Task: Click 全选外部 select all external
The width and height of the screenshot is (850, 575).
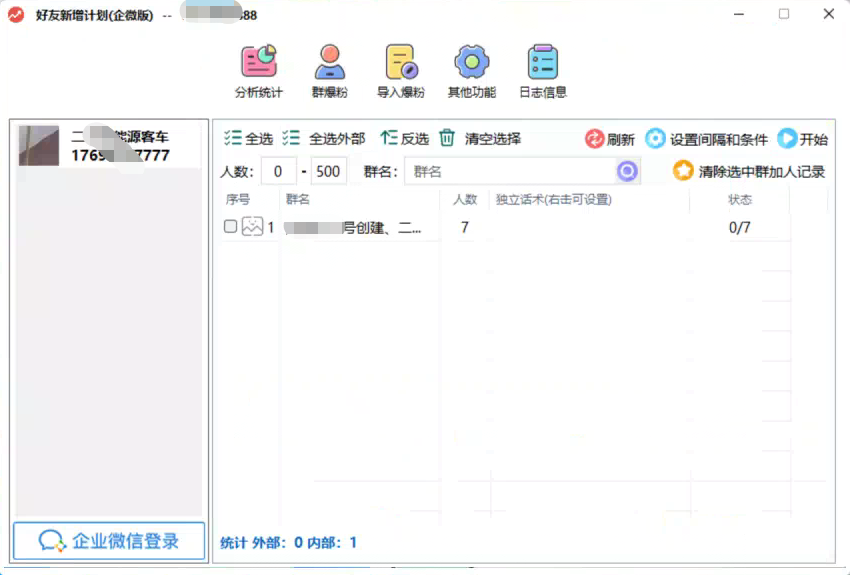Action: 324,138
